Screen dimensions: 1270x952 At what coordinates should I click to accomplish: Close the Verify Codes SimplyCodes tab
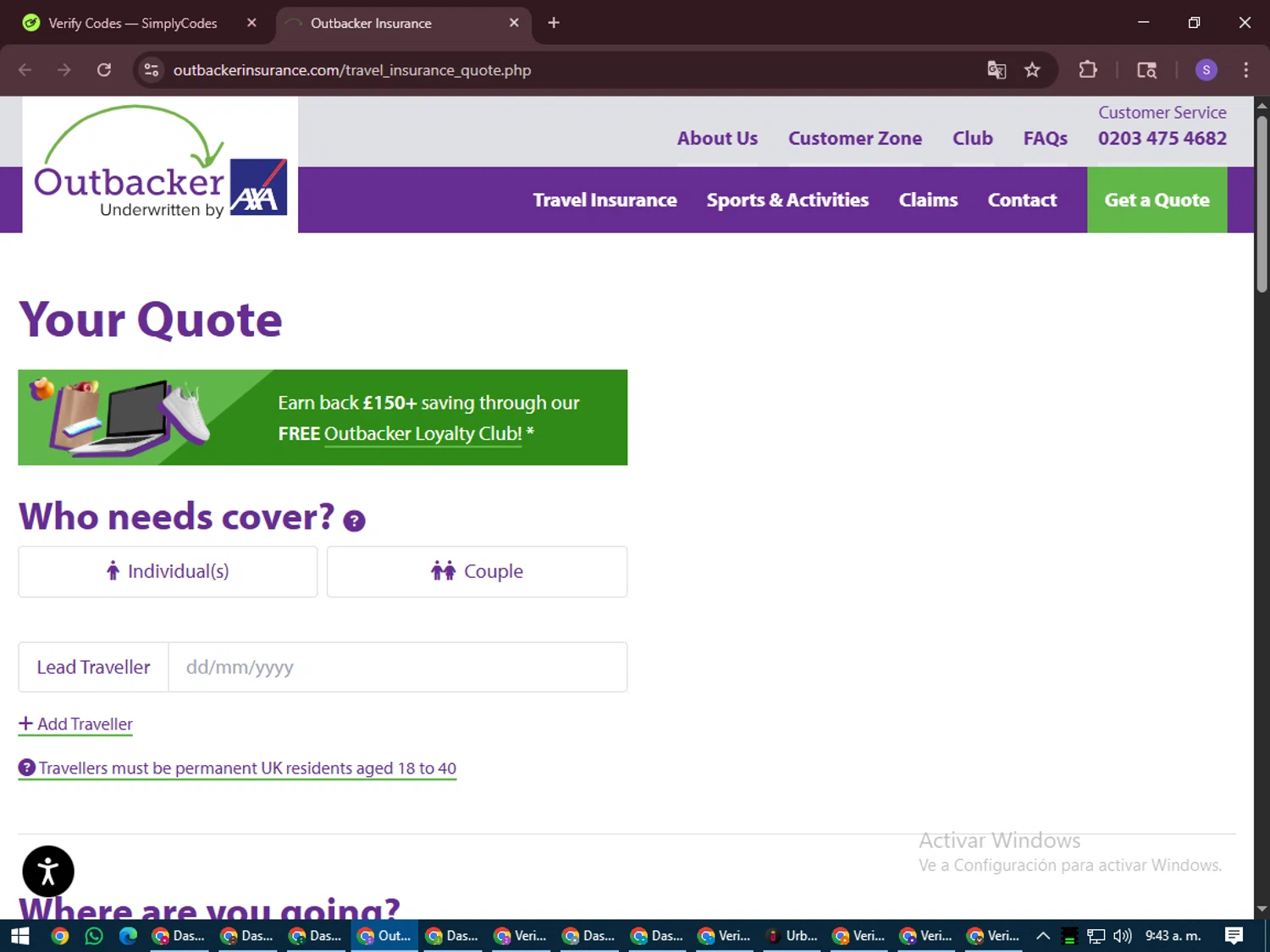click(251, 23)
